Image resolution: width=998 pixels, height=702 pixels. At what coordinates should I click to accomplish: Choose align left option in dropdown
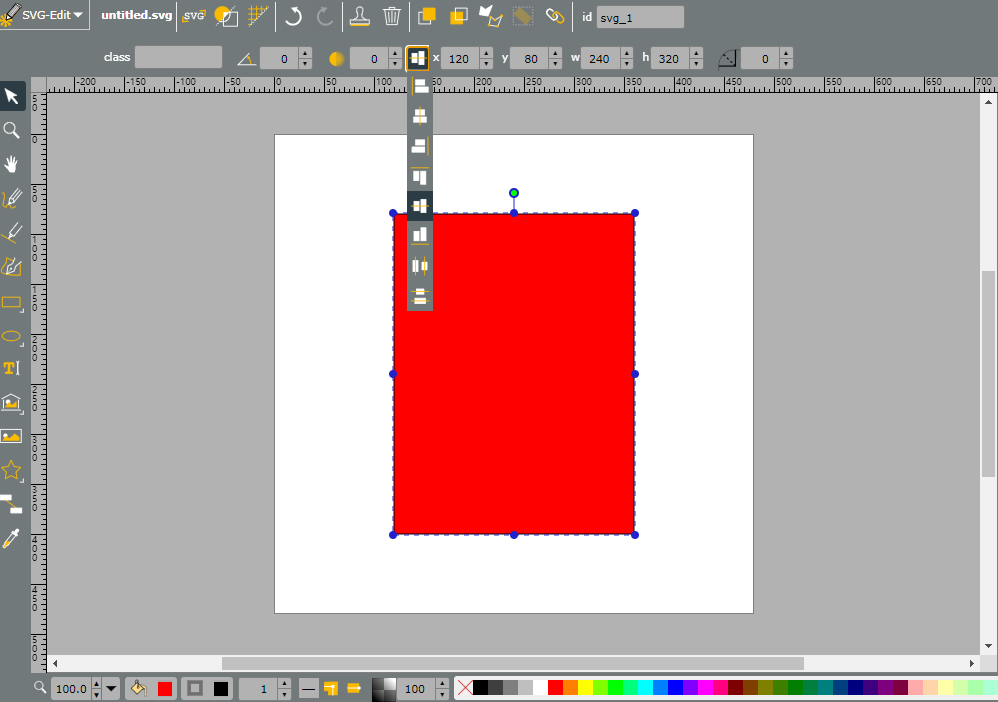(x=420, y=85)
